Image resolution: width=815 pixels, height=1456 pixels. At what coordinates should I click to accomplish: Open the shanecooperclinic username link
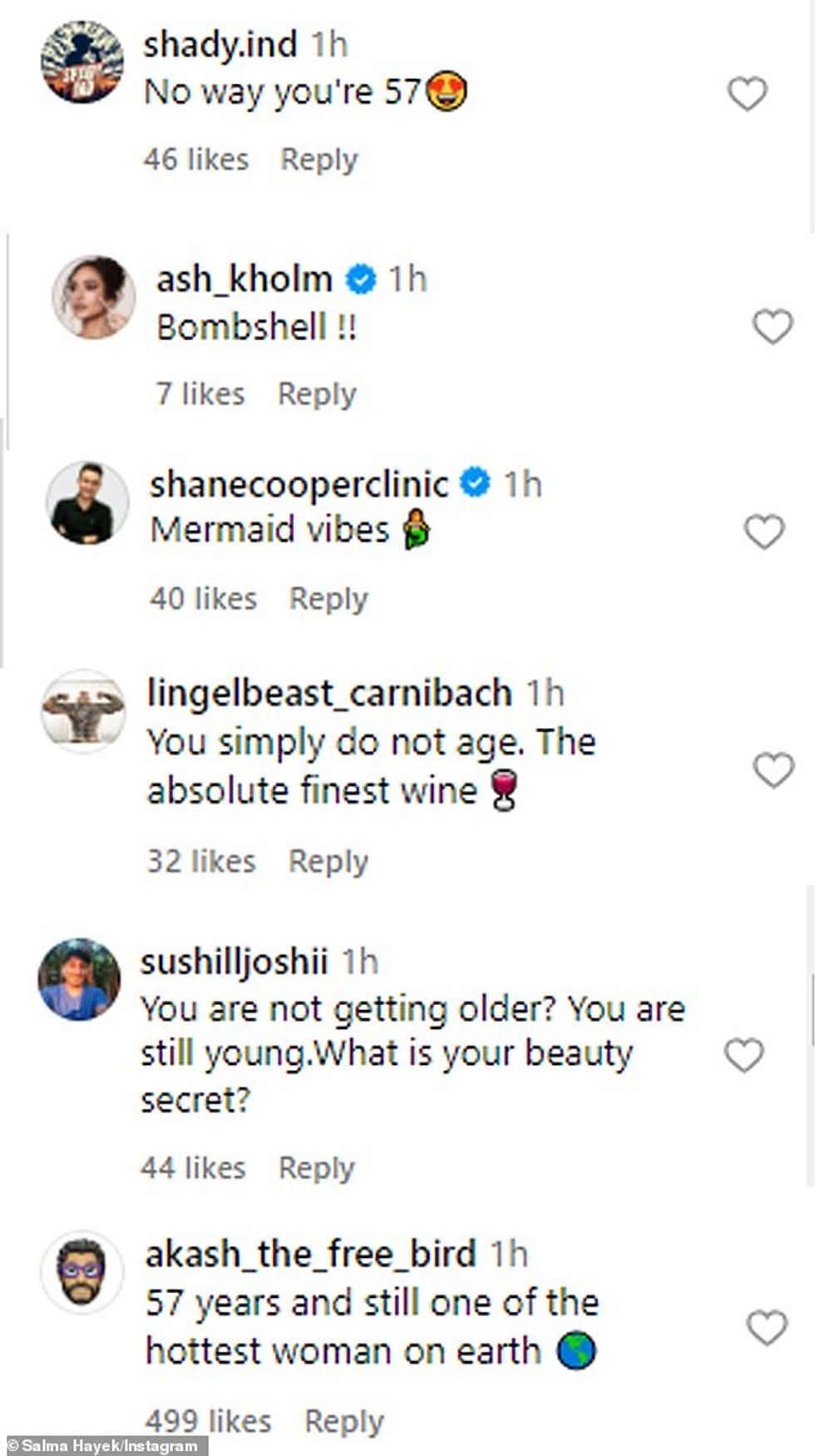coord(299,483)
